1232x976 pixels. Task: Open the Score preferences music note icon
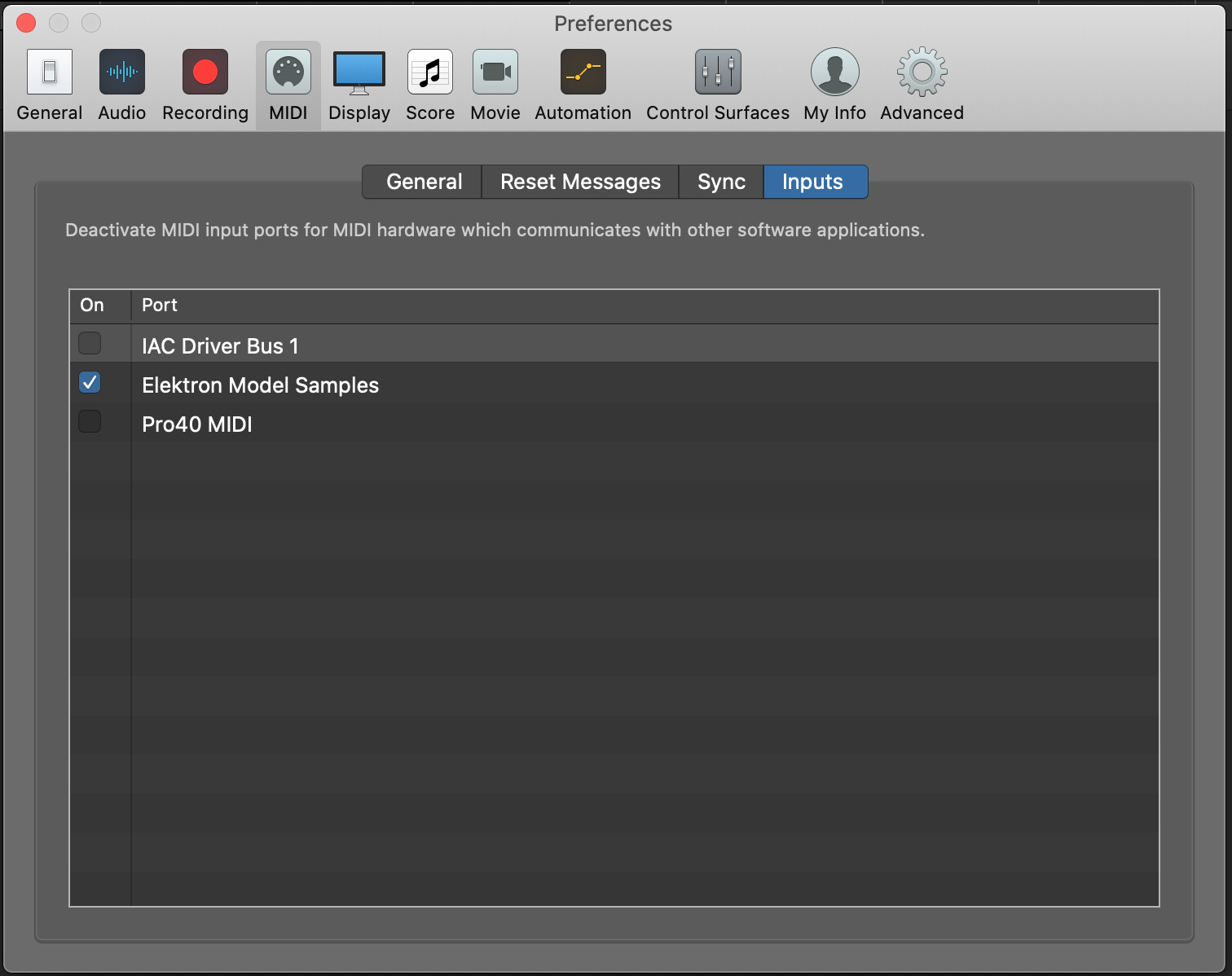click(430, 72)
